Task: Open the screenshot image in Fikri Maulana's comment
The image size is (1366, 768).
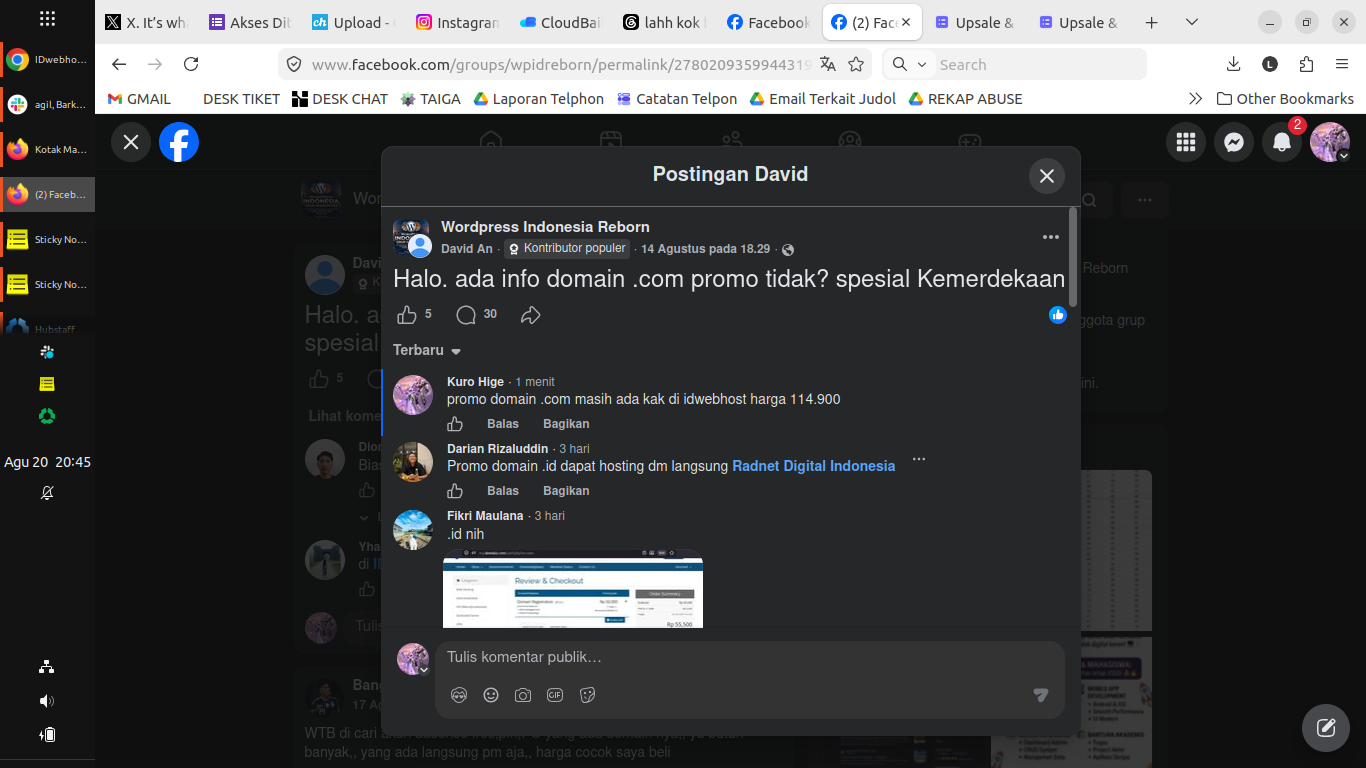Action: tap(573, 588)
